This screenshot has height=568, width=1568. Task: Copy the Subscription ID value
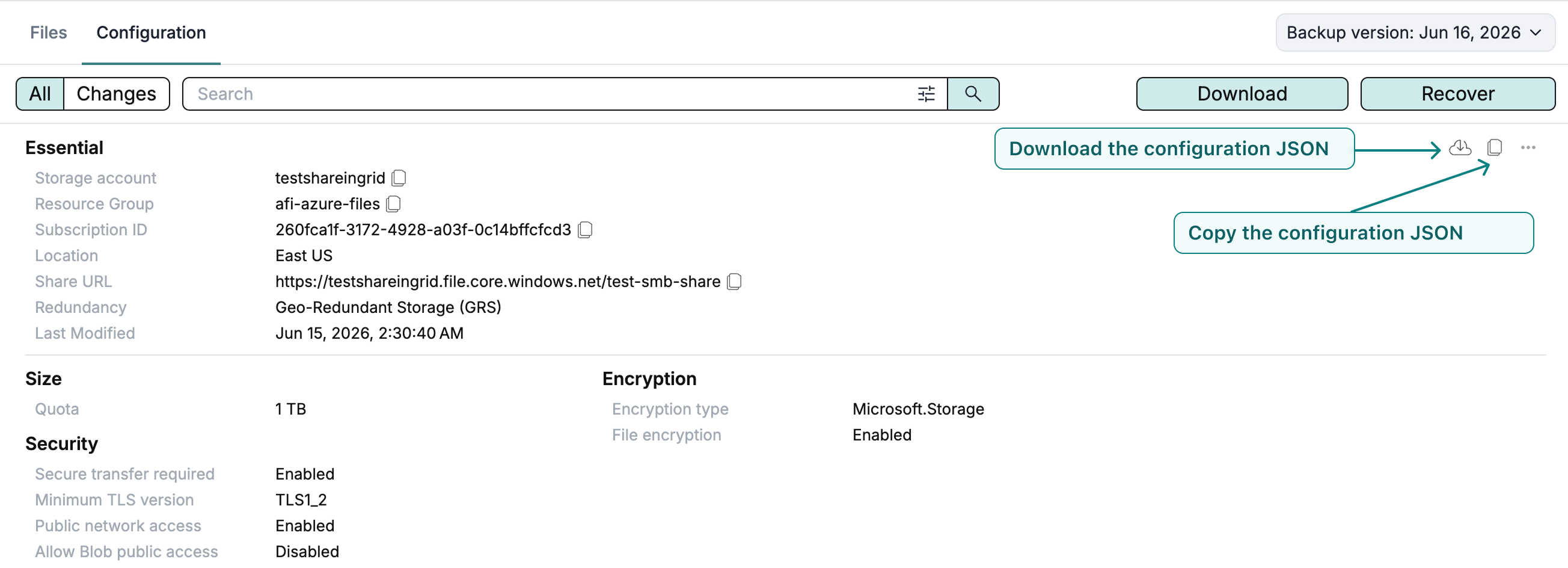(x=585, y=230)
